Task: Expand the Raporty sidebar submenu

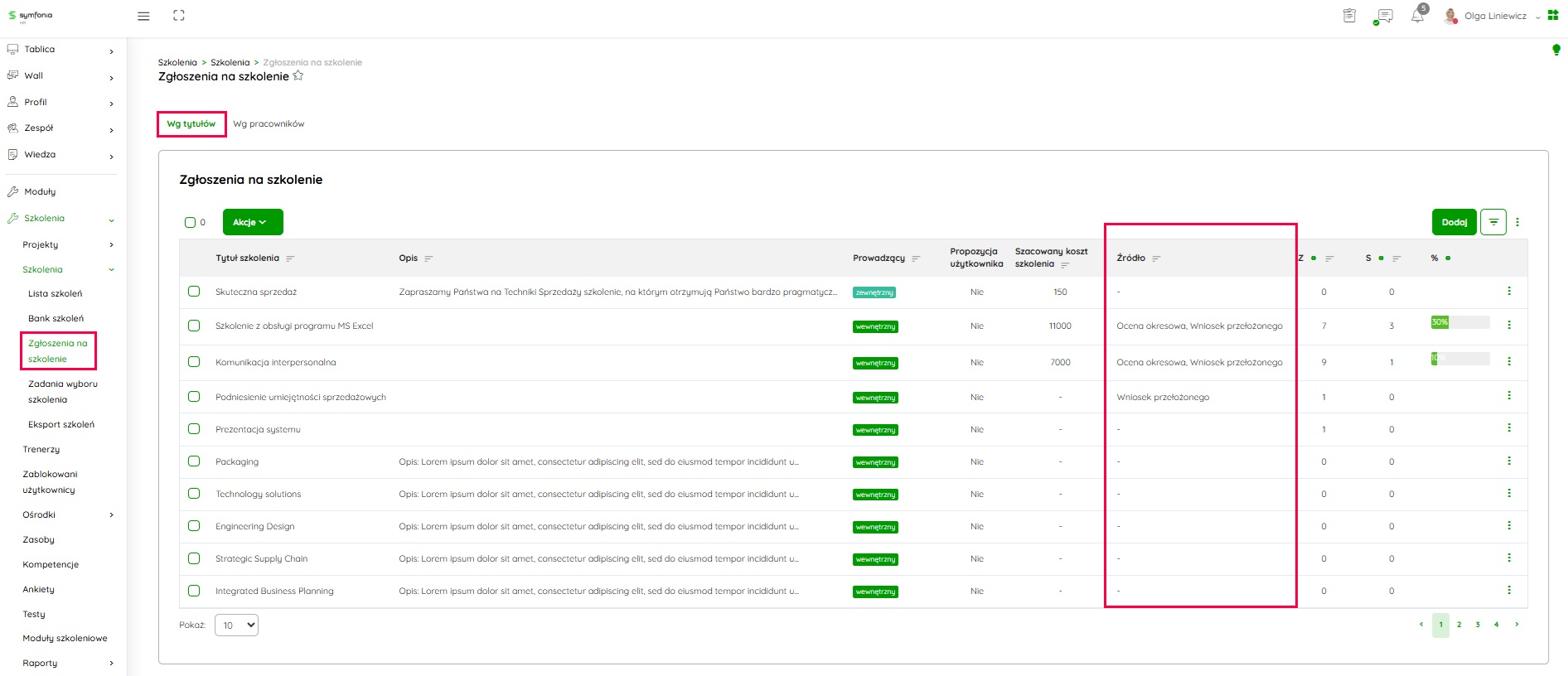Action: [x=111, y=664]
